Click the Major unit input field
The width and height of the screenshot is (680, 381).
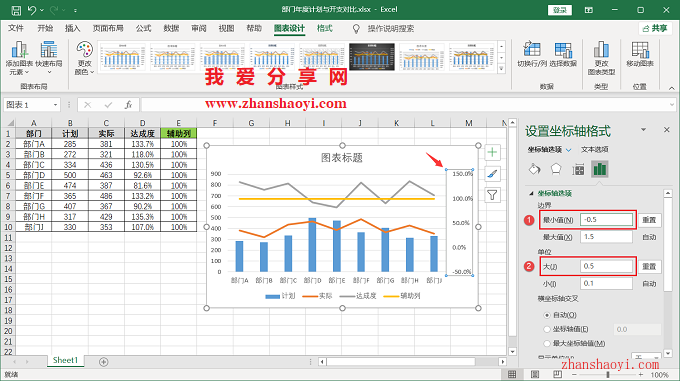point(606,266)
